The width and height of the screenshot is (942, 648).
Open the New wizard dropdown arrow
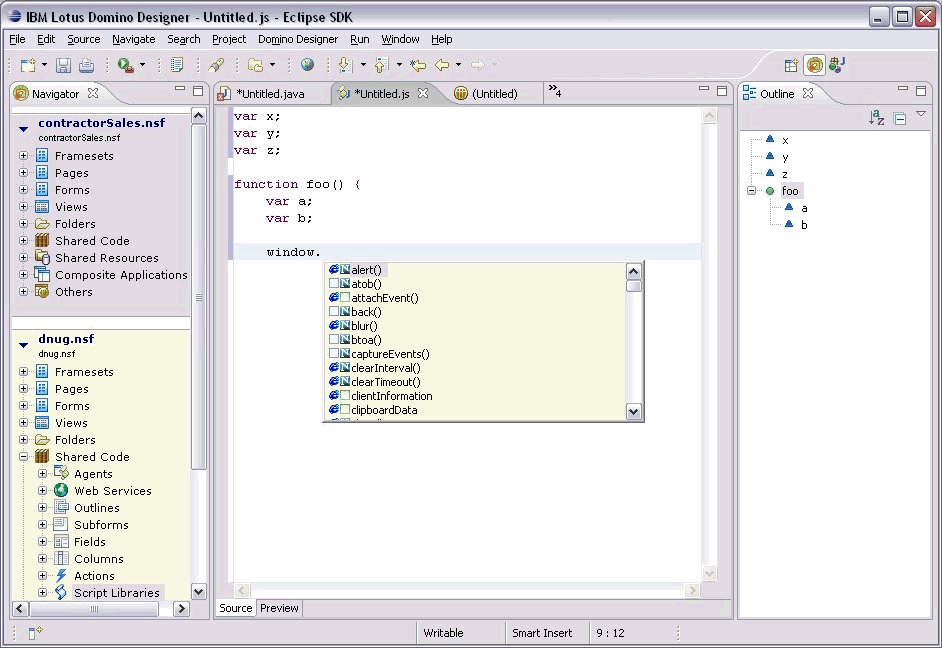pyautogui.click(x=44, y=65)
